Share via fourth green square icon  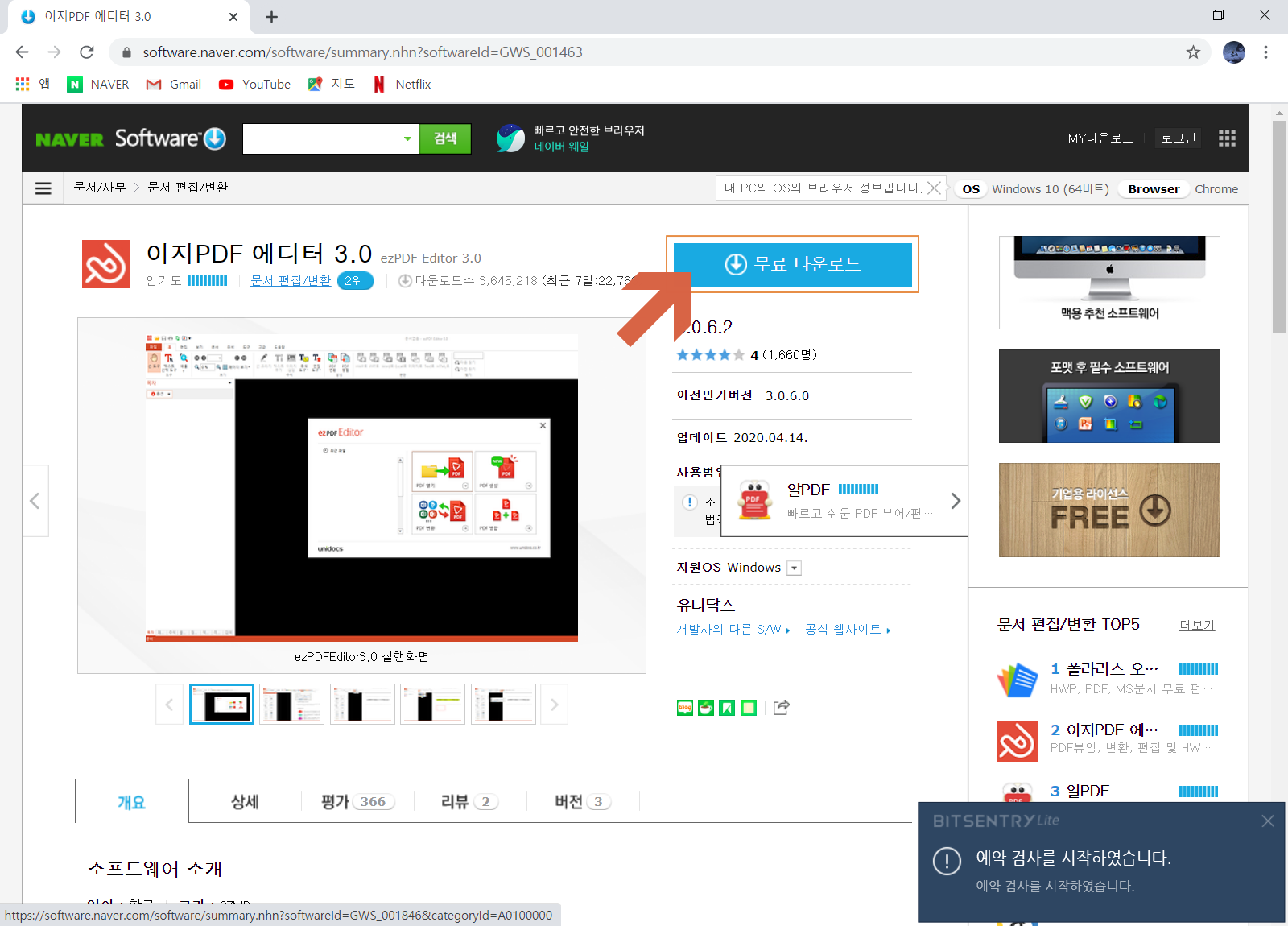[749, 708]
